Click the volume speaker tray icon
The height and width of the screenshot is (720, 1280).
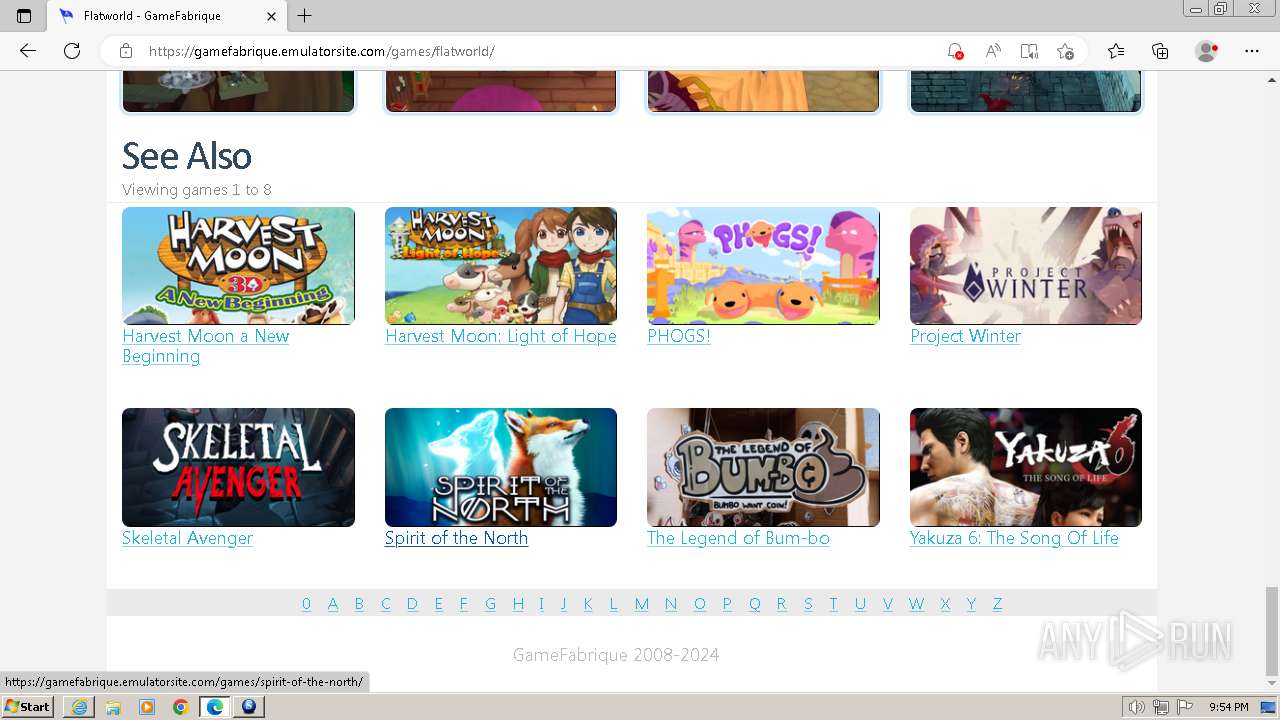[x=1137, y=707]
